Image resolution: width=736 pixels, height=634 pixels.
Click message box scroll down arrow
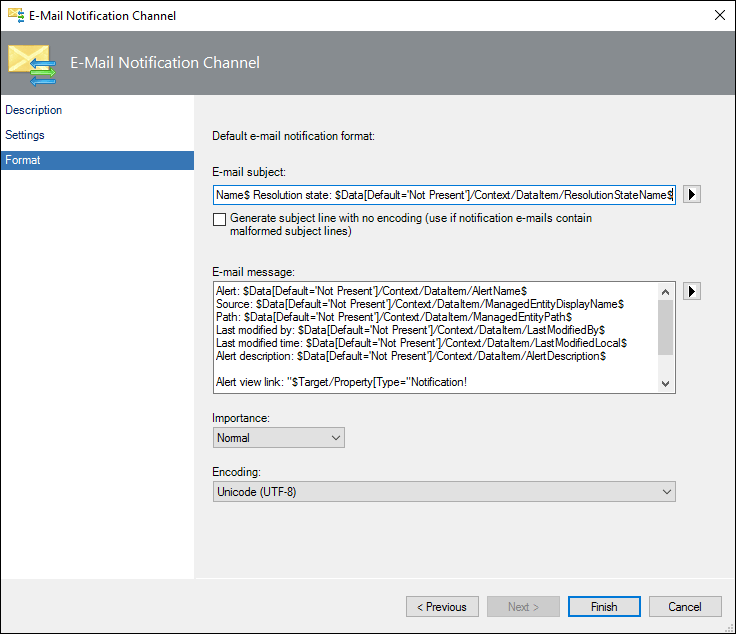[x=665, y=383]
